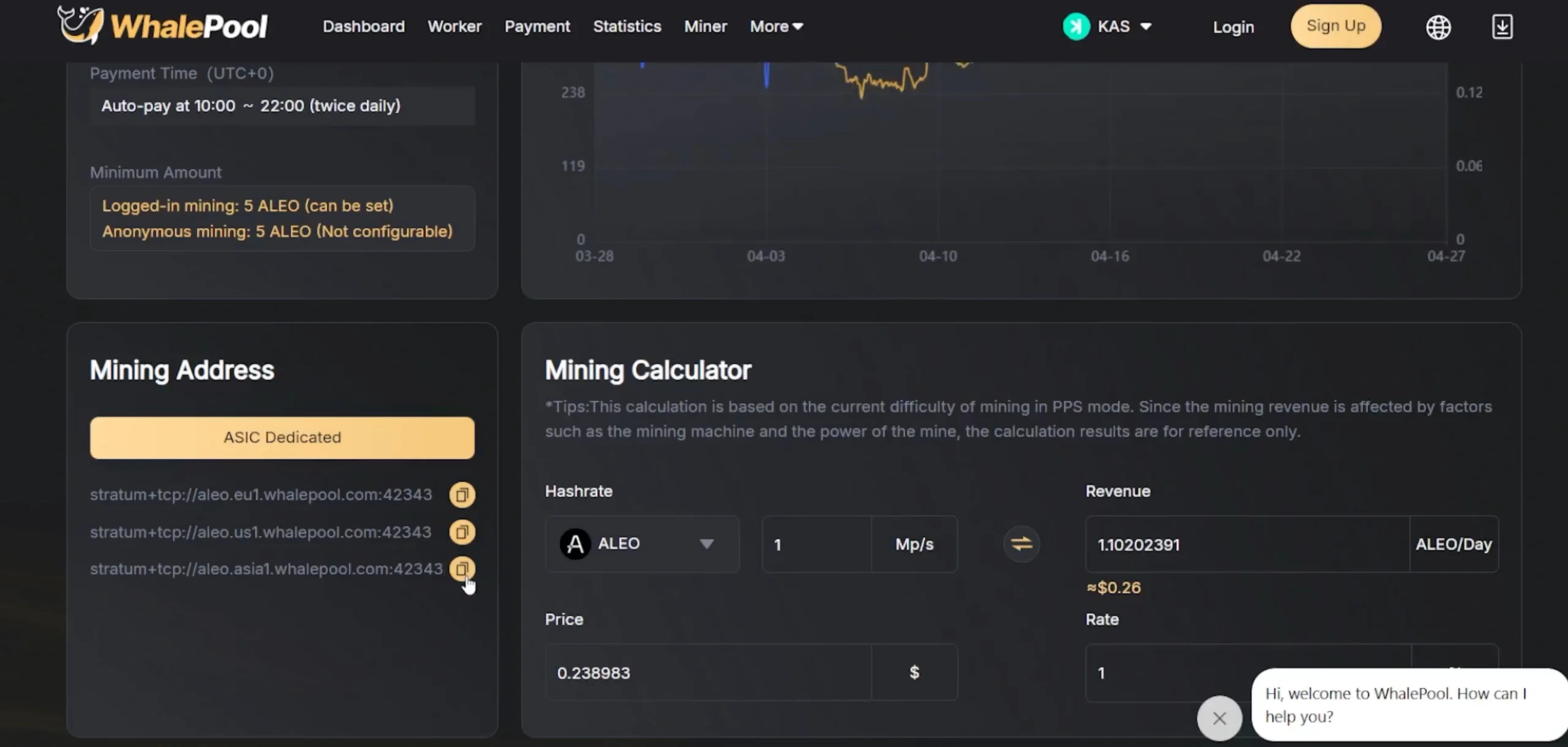Click the Mp/s hashrate unit
1568x747 pixels.
[914, 544]
